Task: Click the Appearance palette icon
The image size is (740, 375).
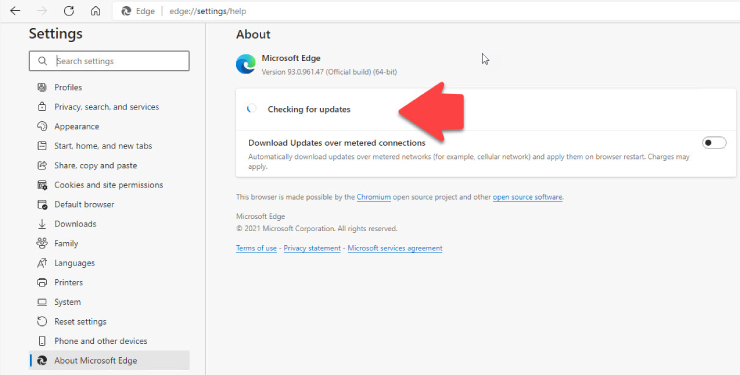Action: 42,126
